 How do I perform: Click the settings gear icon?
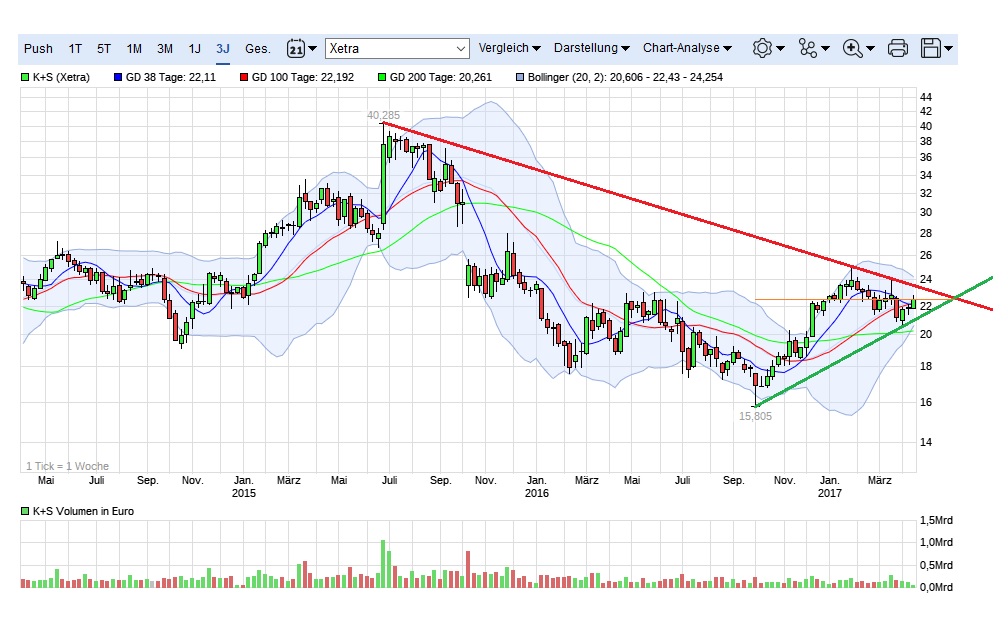[762, 48]
